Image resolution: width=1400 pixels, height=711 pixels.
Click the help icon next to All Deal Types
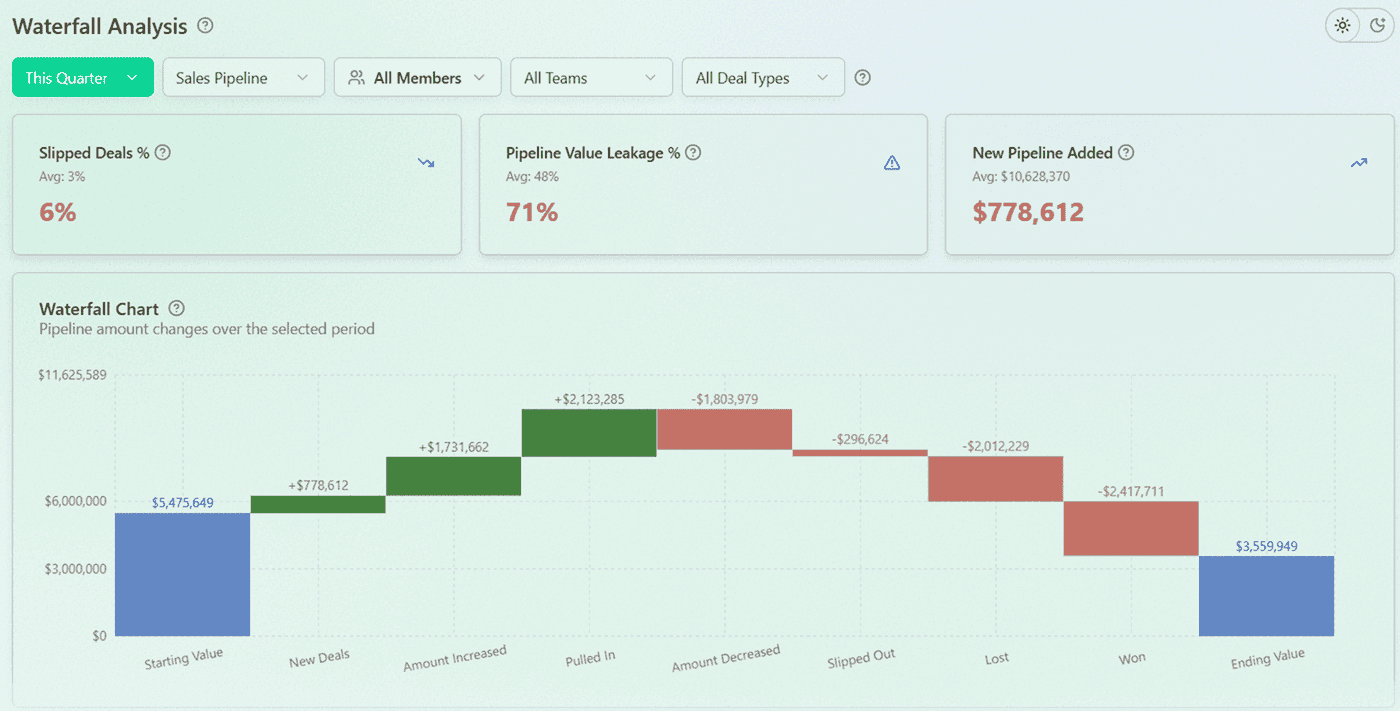pyautogui.click(x=862, y=77)
